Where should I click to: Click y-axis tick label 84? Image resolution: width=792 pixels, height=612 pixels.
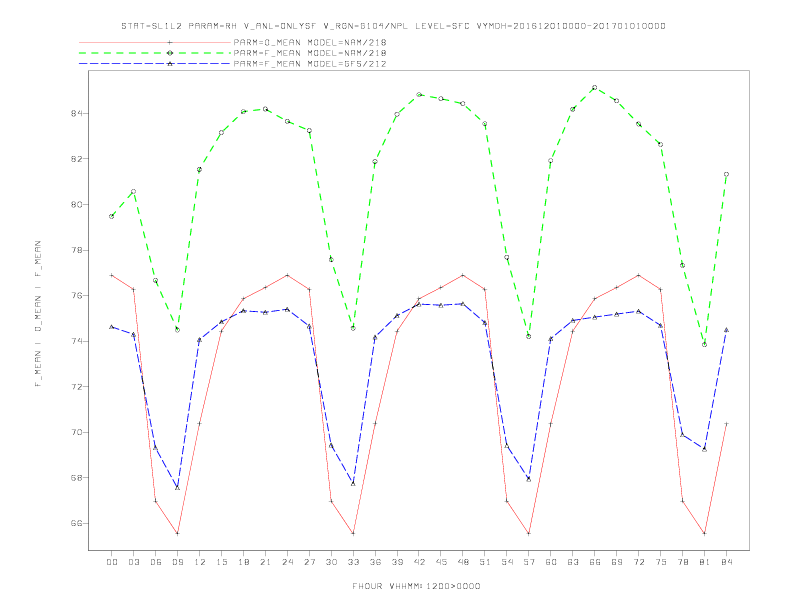[77, 113]
